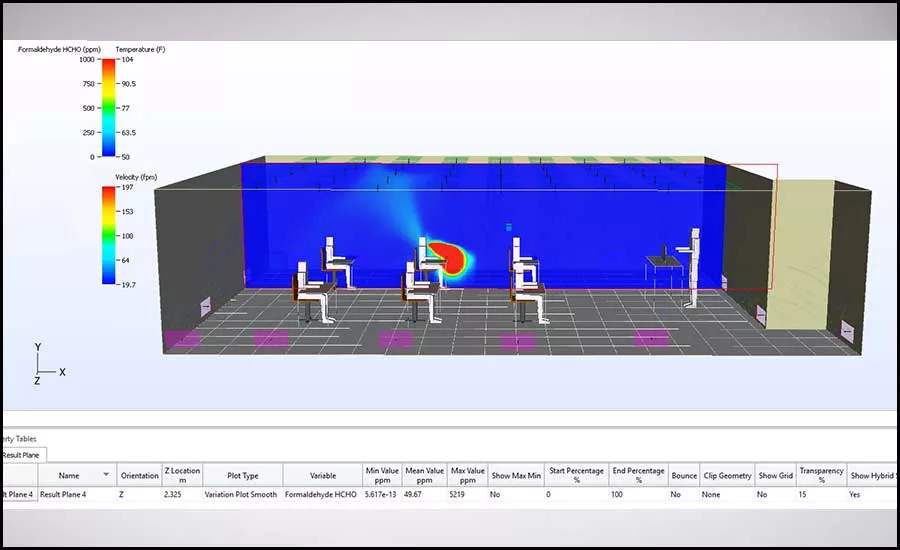Viewport: 900px width, 550px height.
Task: Click the Clip Geometry column header
Action: (x=727, y=475)
